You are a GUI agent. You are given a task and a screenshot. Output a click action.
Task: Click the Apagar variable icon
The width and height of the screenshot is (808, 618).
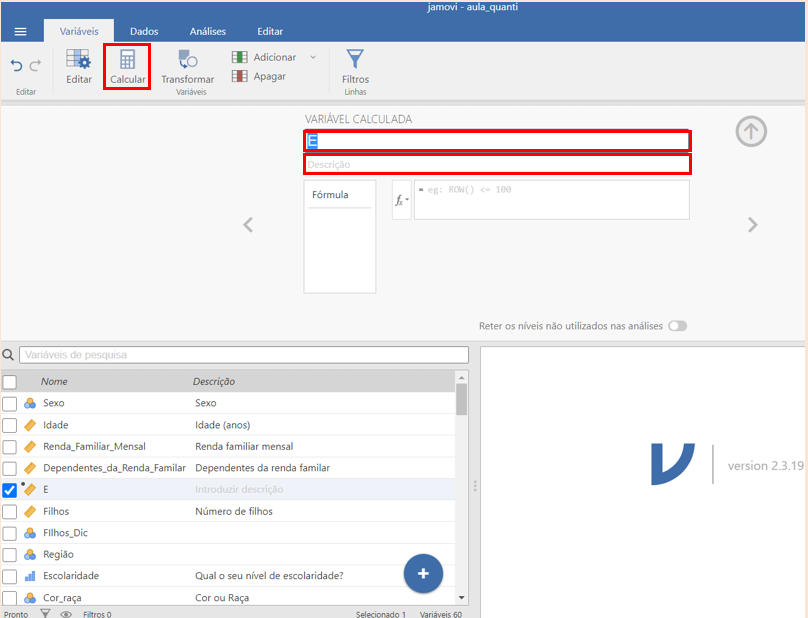[240, 76]
